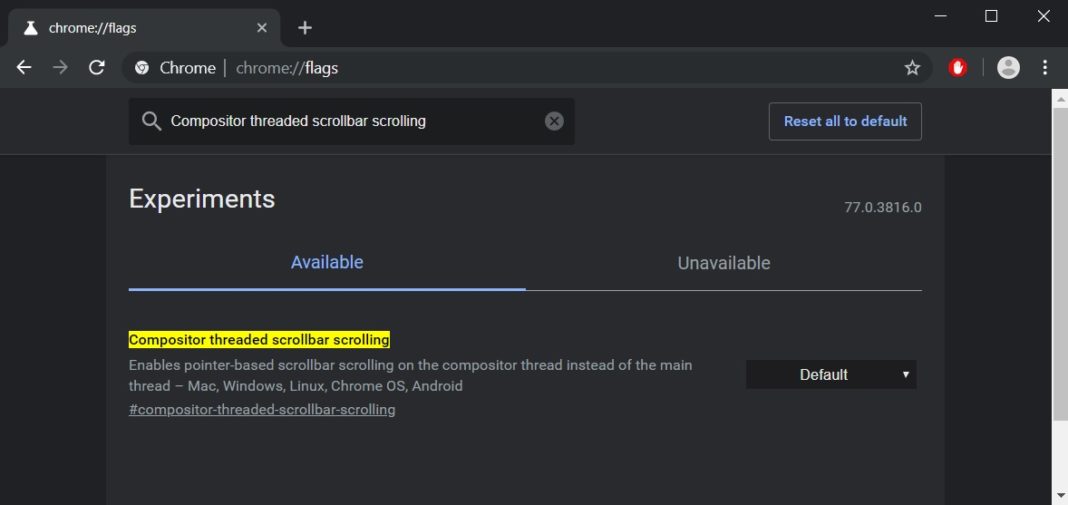Click the scrollbar down arrow
1068x505 pixels.
(x=1060, y=495)
